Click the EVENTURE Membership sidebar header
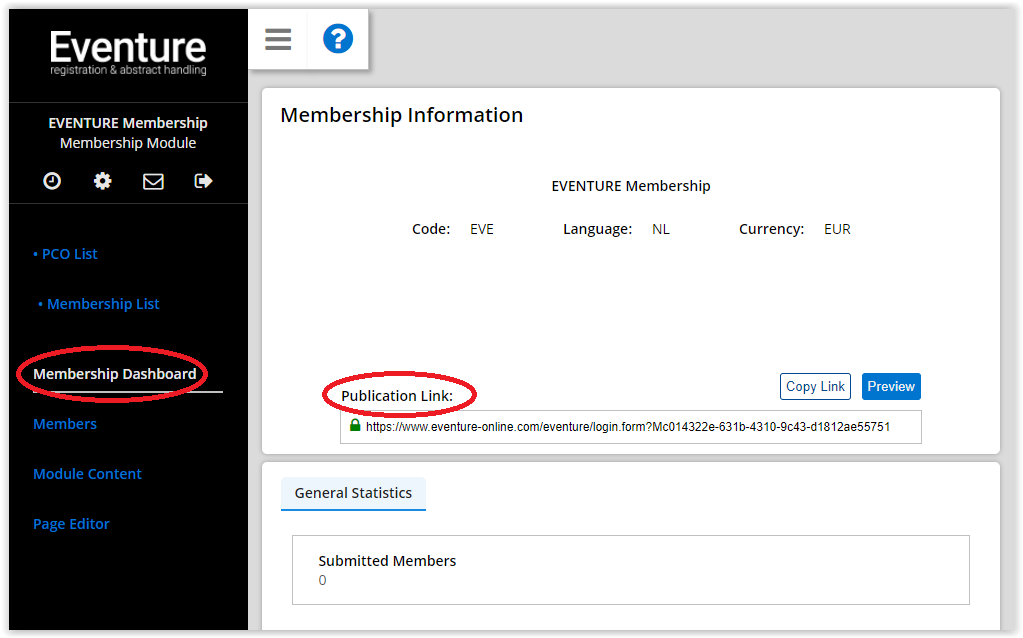Viewport: 1023px width, 638px height. tap(128, 123)
